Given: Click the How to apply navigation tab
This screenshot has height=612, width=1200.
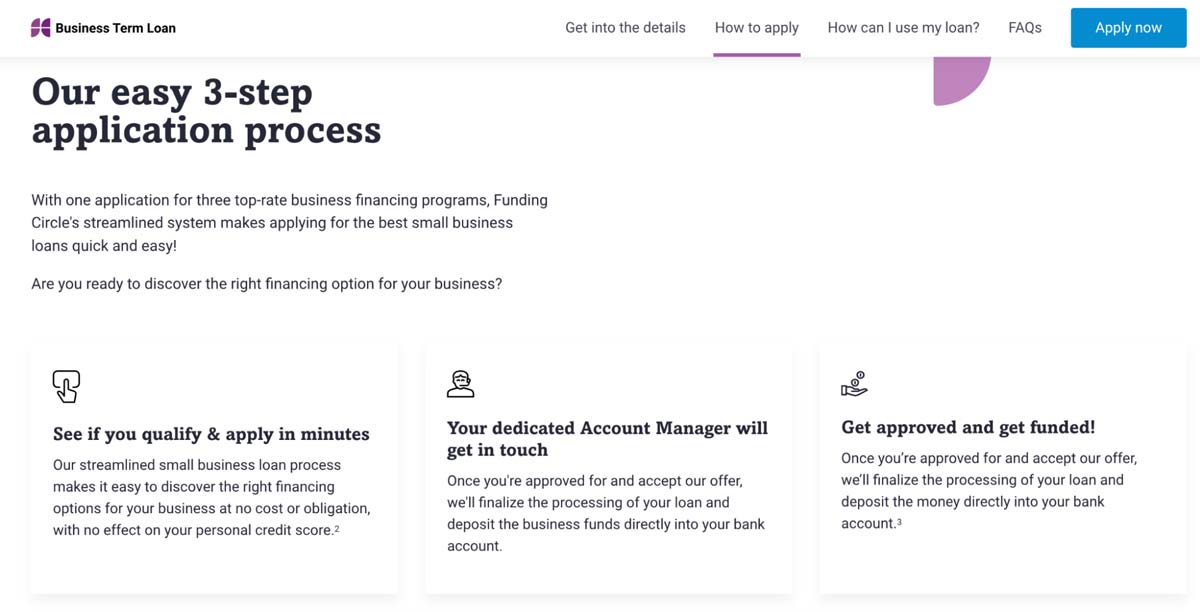Looking at the screenshot, I should click(x=757, y=27).
